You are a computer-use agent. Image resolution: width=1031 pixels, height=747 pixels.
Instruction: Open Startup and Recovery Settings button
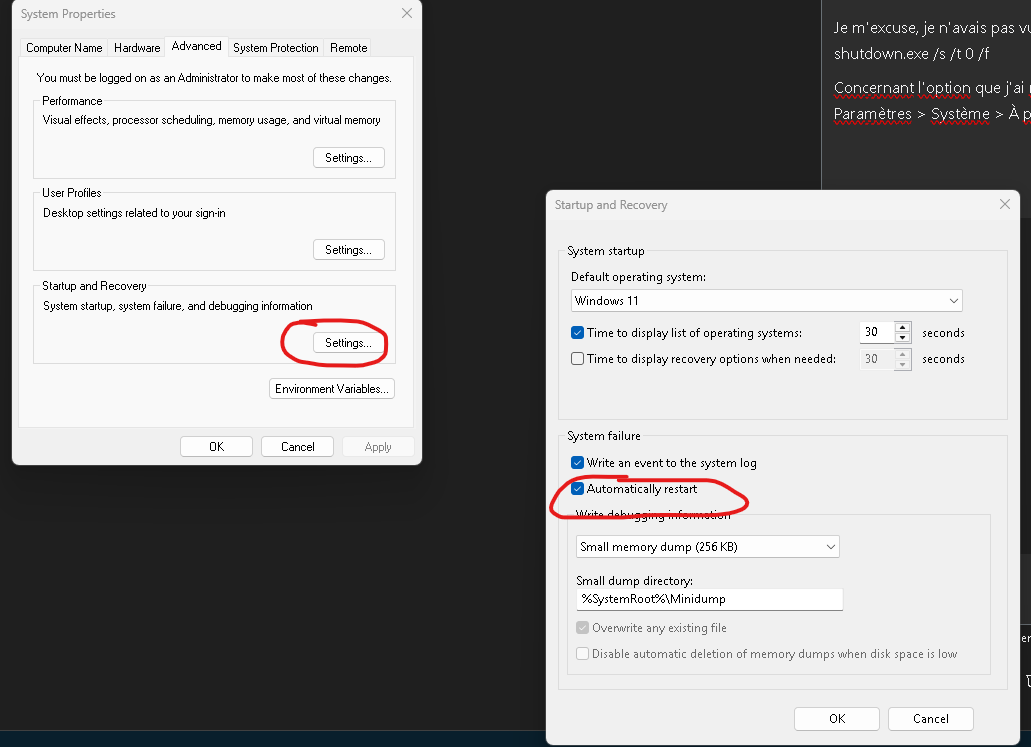(348, 343)
